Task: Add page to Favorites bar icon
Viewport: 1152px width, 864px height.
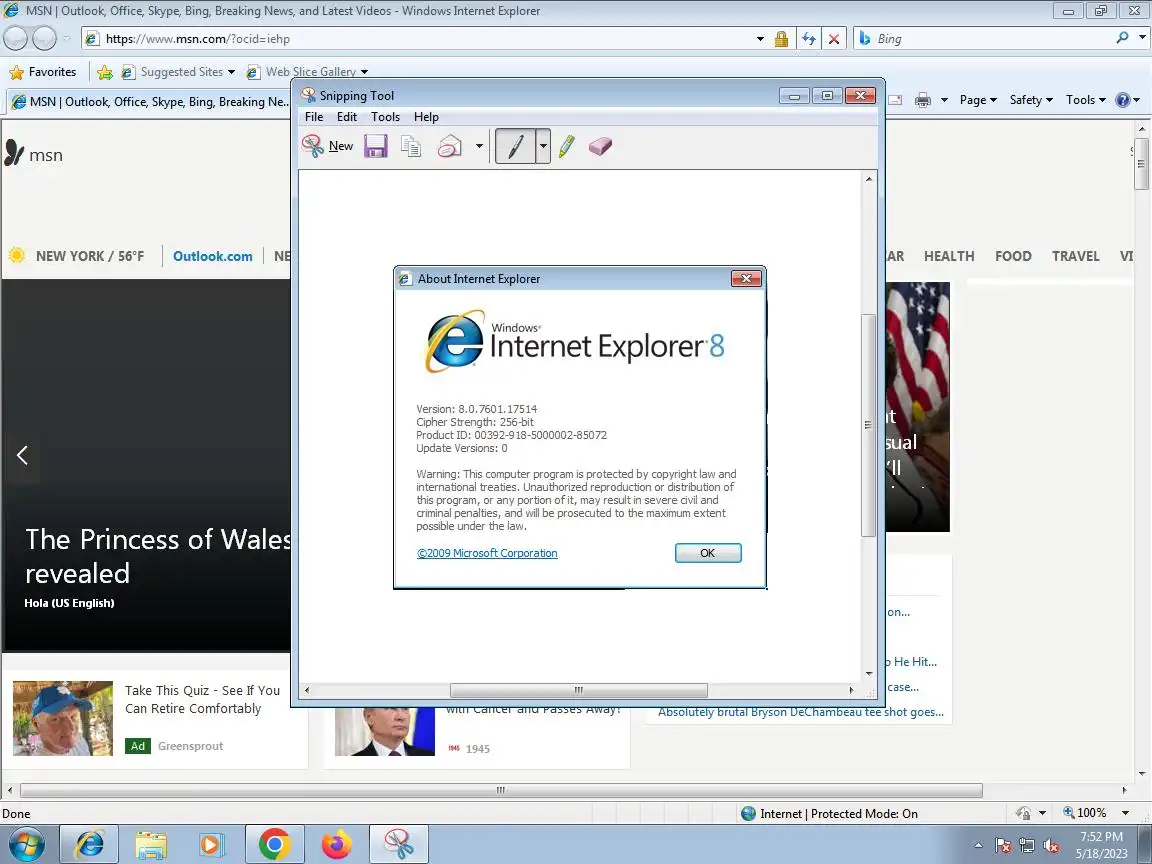Action: tap(105, 72)
